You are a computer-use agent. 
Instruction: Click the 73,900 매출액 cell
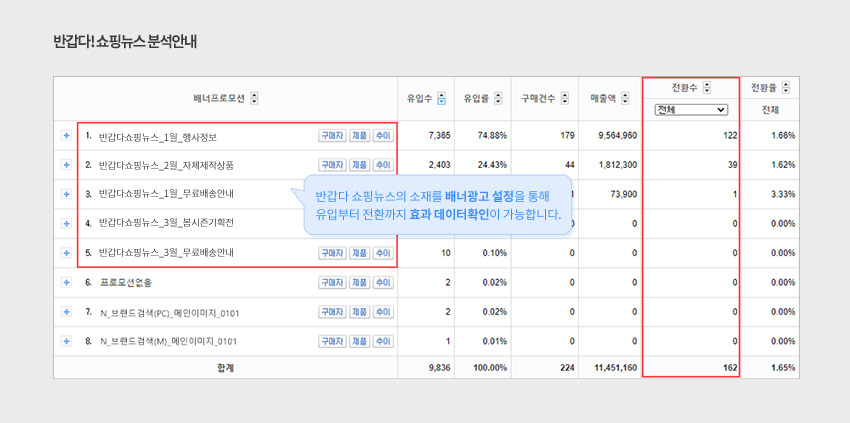(624, 194)
